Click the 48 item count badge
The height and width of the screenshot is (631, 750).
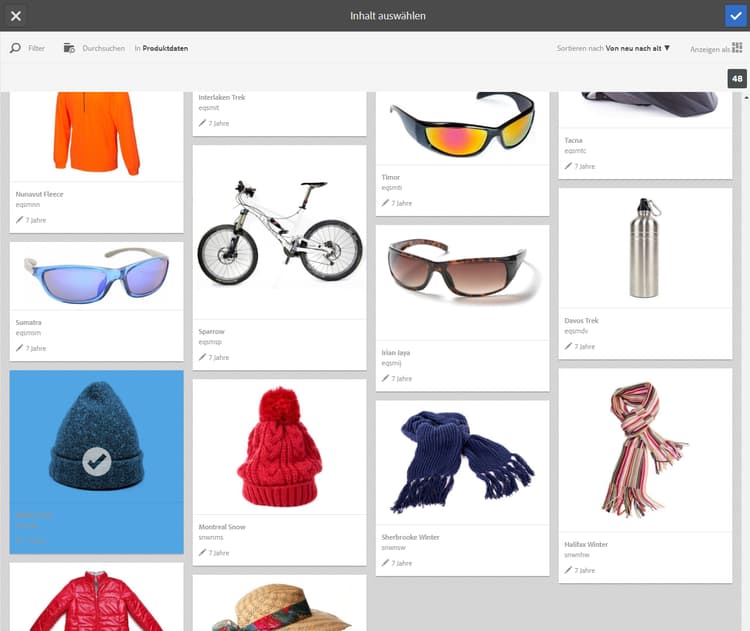[x=737, y=78]
